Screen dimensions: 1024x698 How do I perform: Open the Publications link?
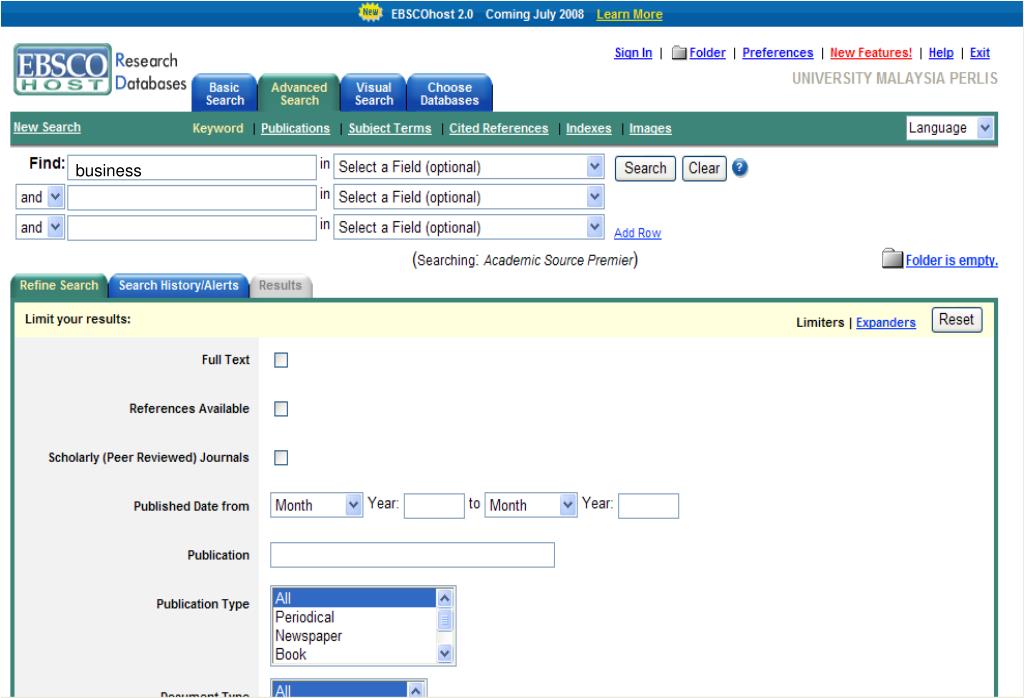(x=295, y=129)
